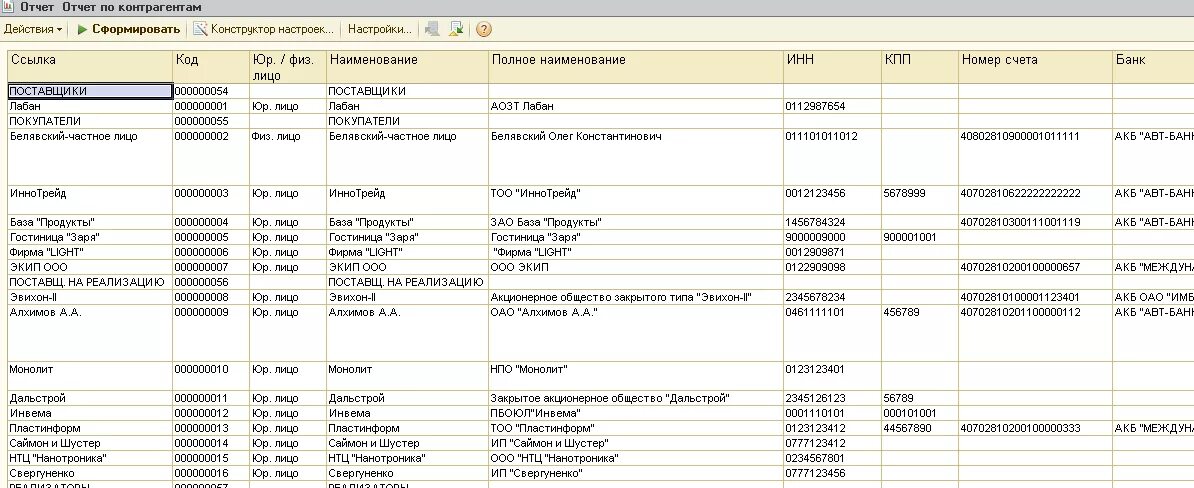This screenshot has height=488, width=1194.
Task: Click the Физ. лицо cell
Action: point(288,157)
